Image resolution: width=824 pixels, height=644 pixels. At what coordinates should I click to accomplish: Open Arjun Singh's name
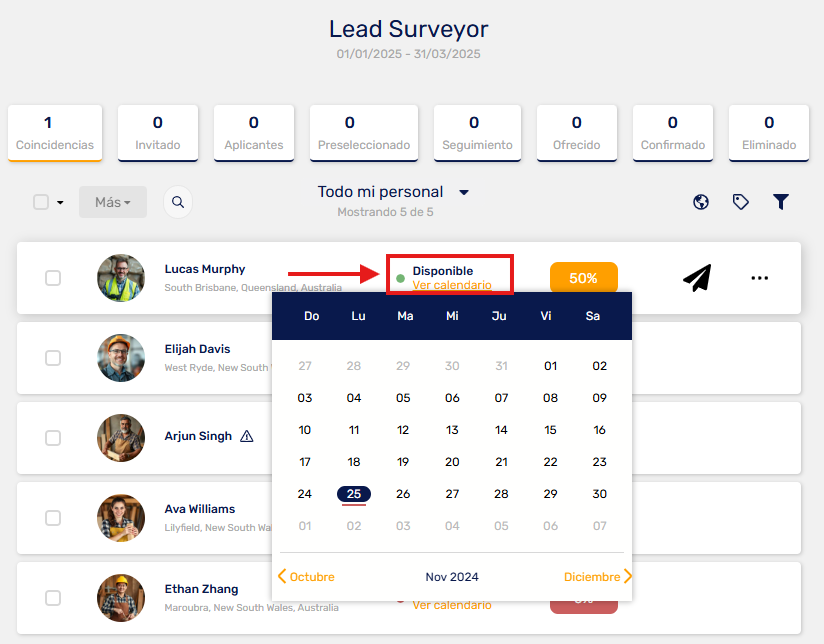(x=198, y=436)
